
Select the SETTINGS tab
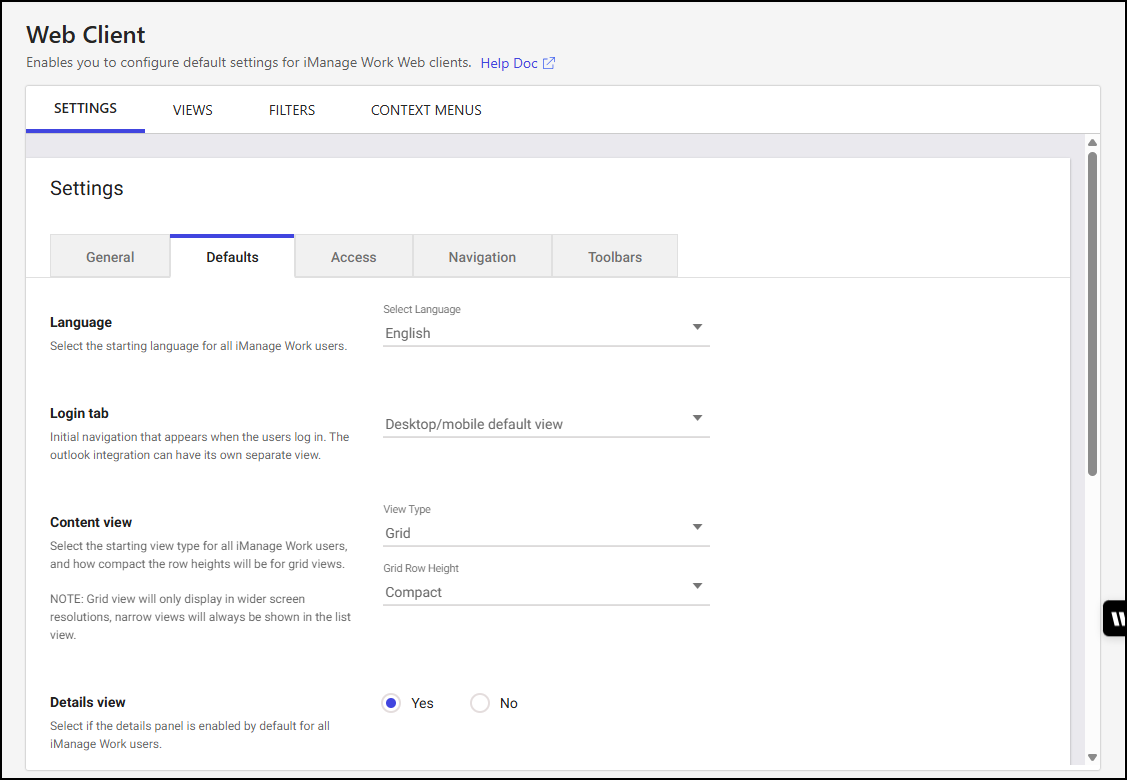click(85, 109)
